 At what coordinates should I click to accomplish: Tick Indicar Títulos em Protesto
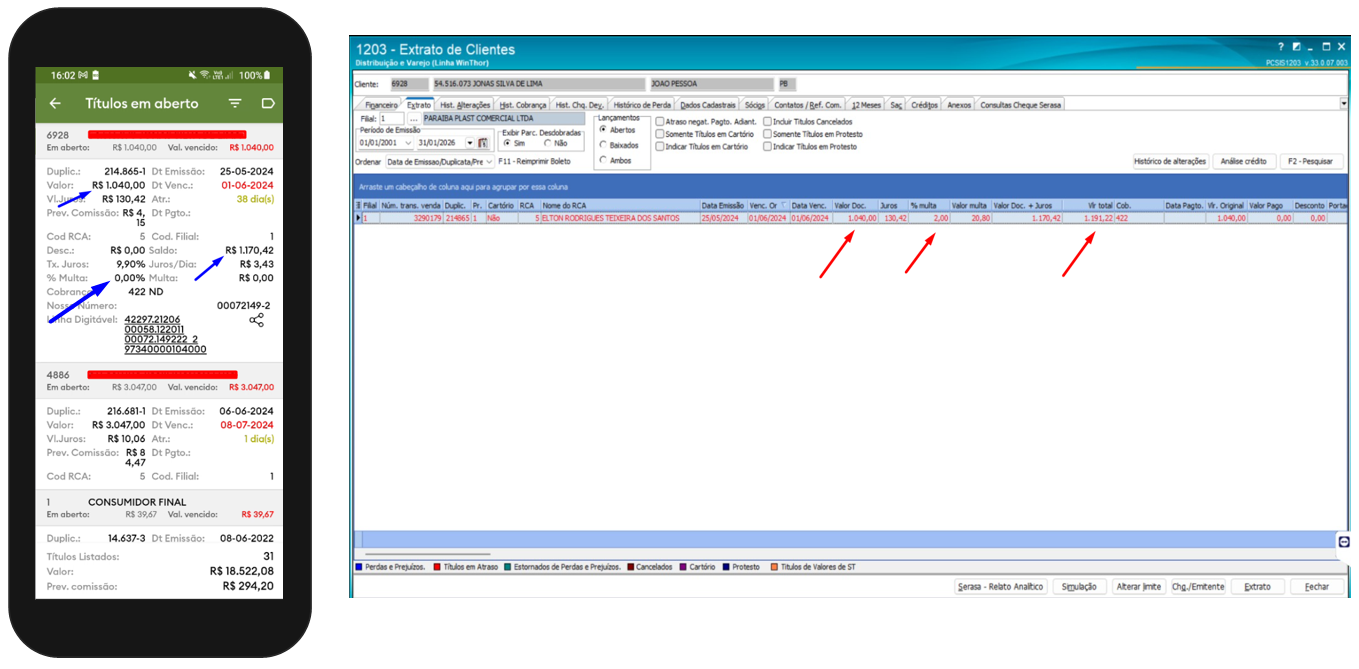[768, 147]
